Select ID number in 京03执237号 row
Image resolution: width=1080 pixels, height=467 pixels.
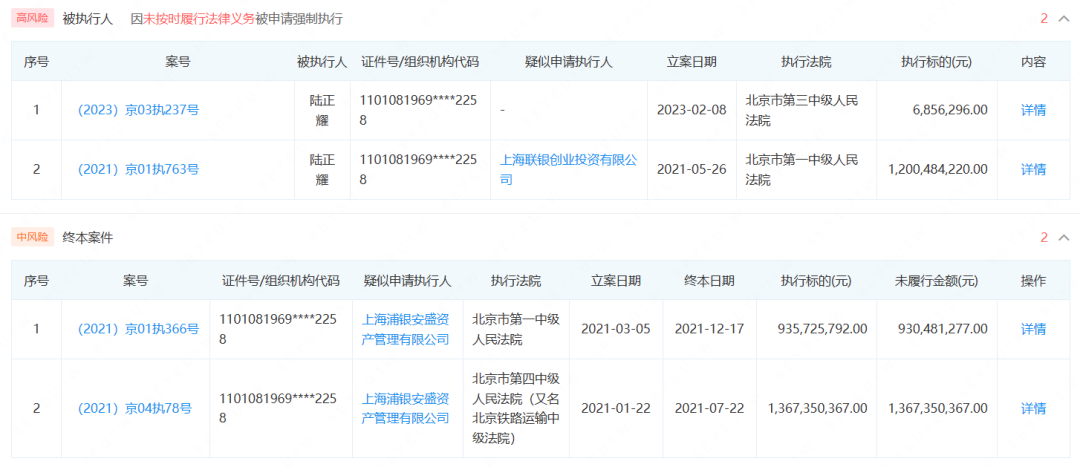click(418, 110)
